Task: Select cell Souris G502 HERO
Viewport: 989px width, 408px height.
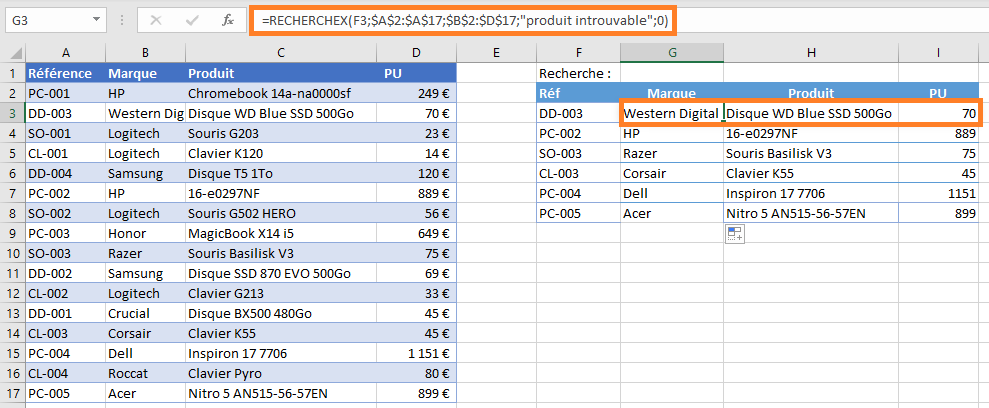Action: (x=281, y=214)
